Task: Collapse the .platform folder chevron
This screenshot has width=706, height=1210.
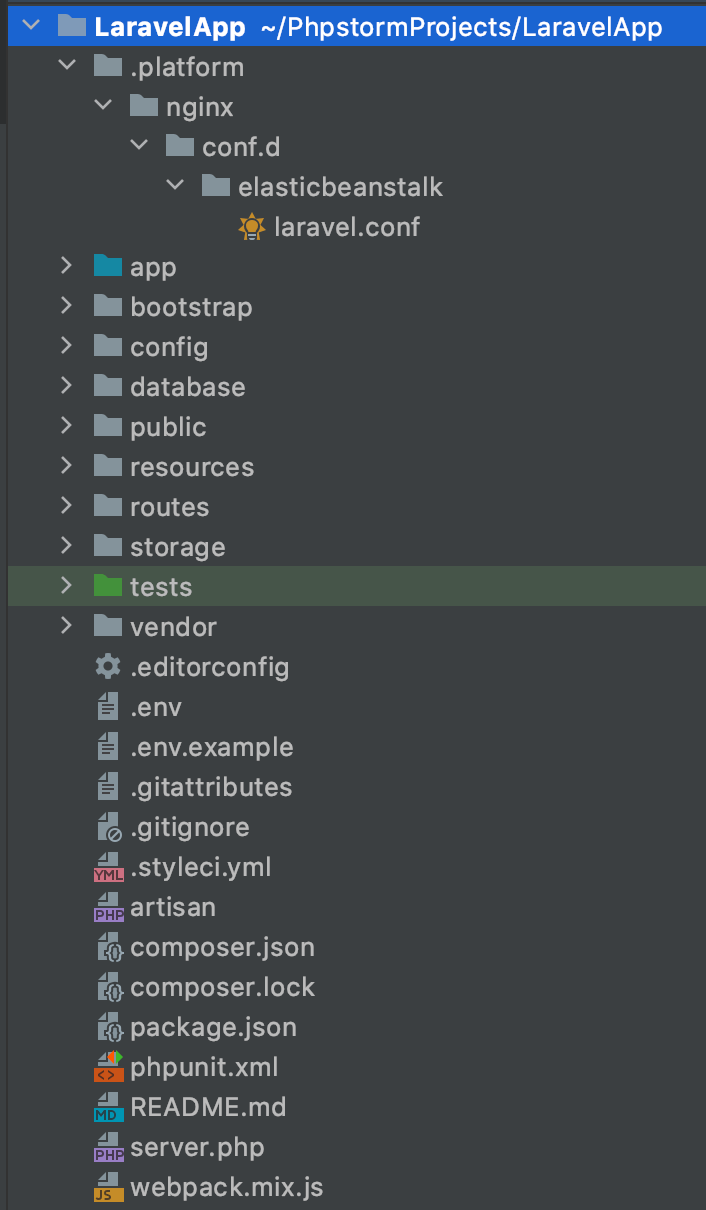Action: (x=67, y=66)
